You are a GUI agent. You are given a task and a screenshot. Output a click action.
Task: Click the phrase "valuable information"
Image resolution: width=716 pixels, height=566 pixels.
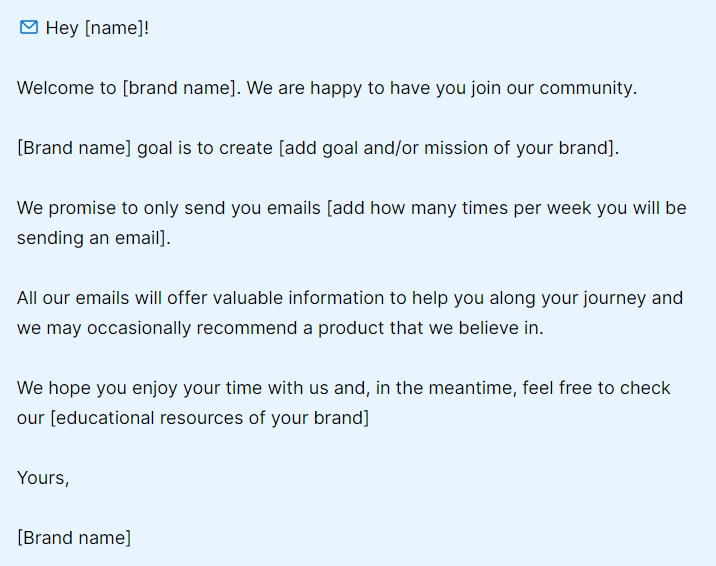pos(298,298)
